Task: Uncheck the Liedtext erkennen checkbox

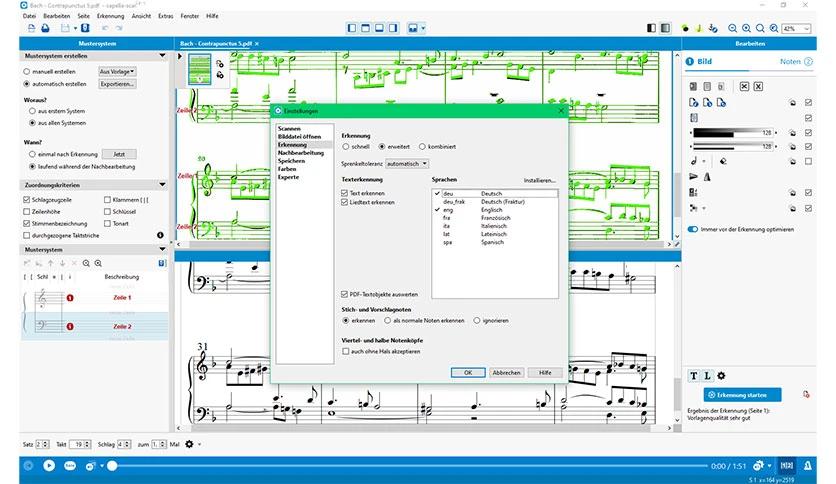Action: point(344,203)
